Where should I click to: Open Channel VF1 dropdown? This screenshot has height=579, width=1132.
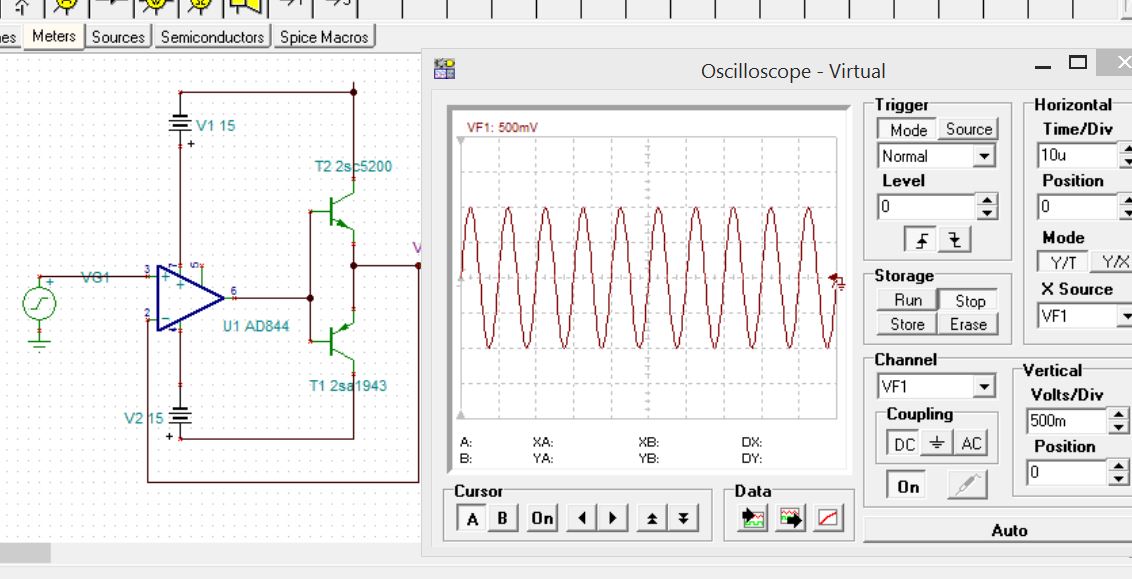tap(983, 387)
